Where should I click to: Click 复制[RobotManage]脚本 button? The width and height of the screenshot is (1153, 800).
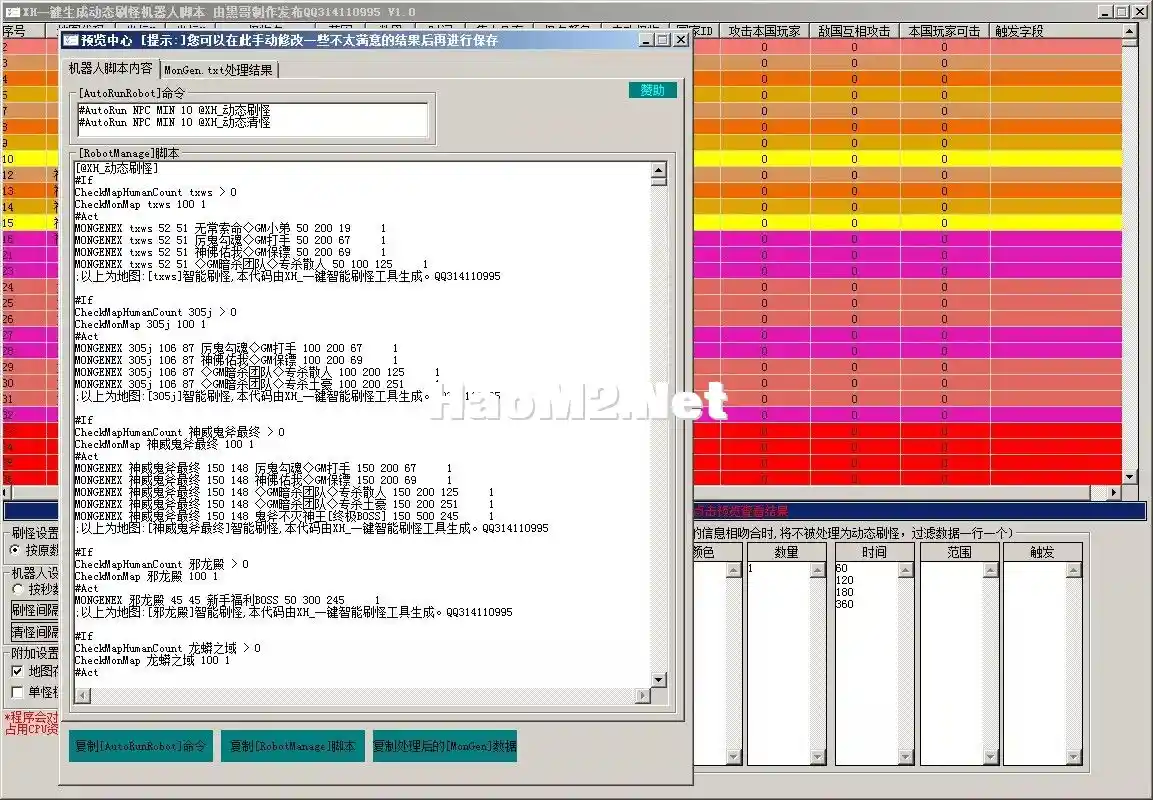click(x=293, y=746)
